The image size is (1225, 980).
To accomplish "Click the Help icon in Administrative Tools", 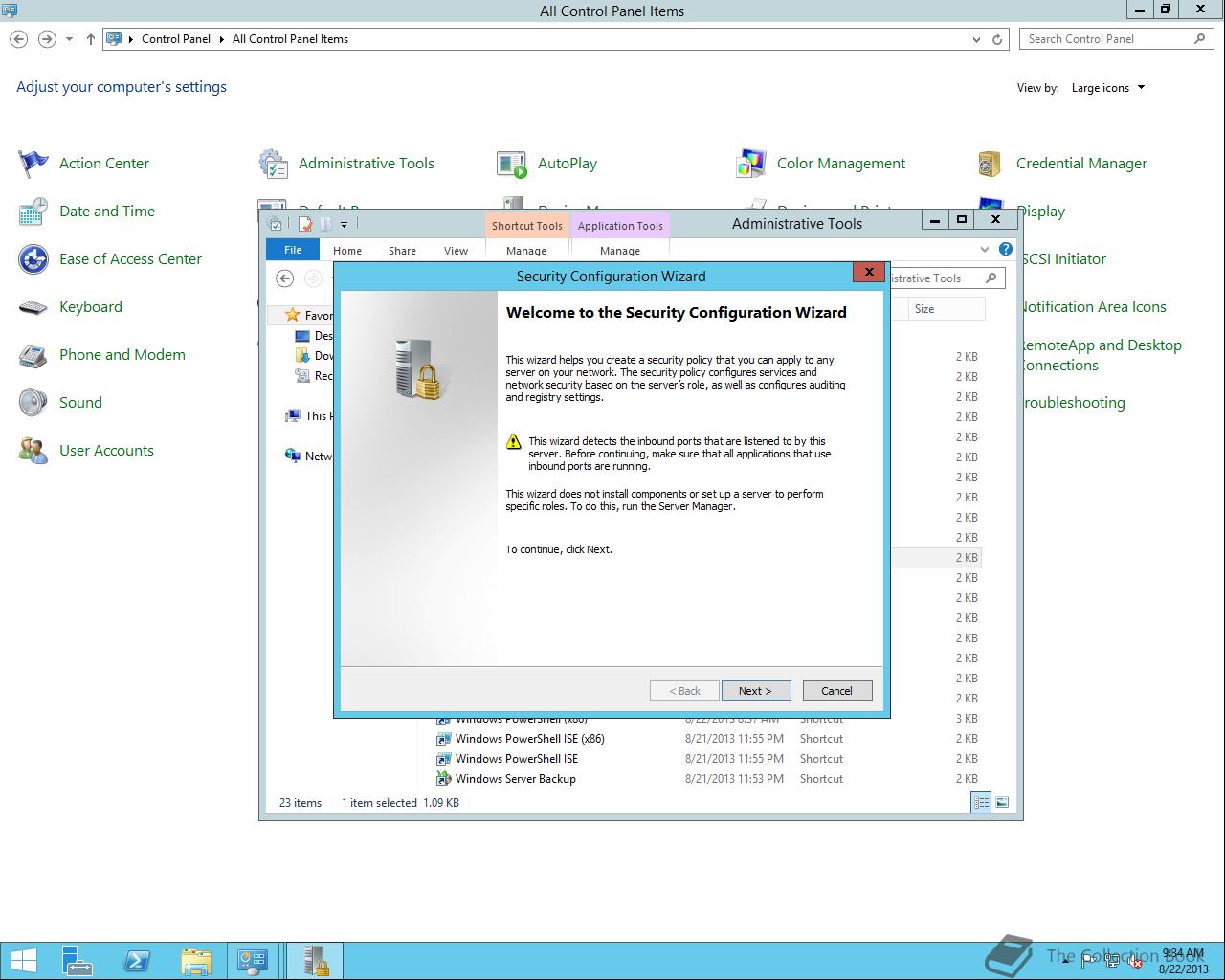I will coord(1006,249).
